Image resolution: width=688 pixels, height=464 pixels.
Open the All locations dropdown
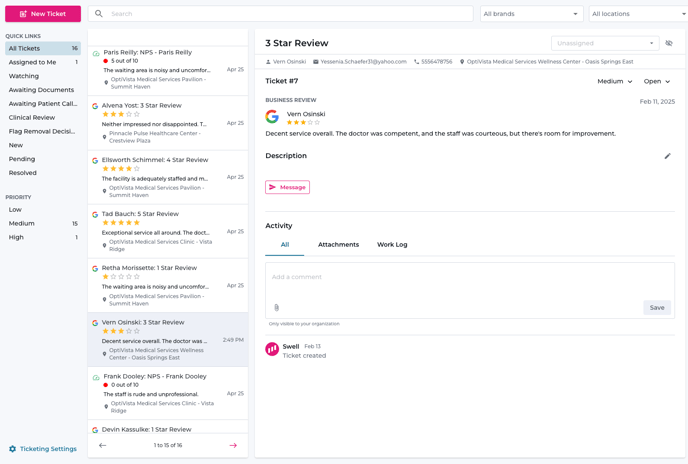pos(638,14)
